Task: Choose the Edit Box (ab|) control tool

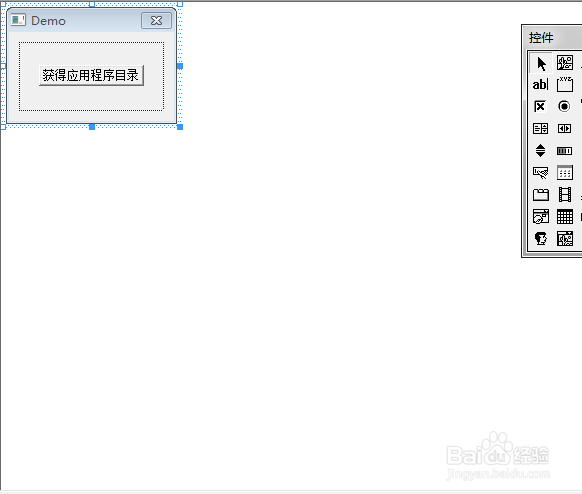Action: [540, 85]
